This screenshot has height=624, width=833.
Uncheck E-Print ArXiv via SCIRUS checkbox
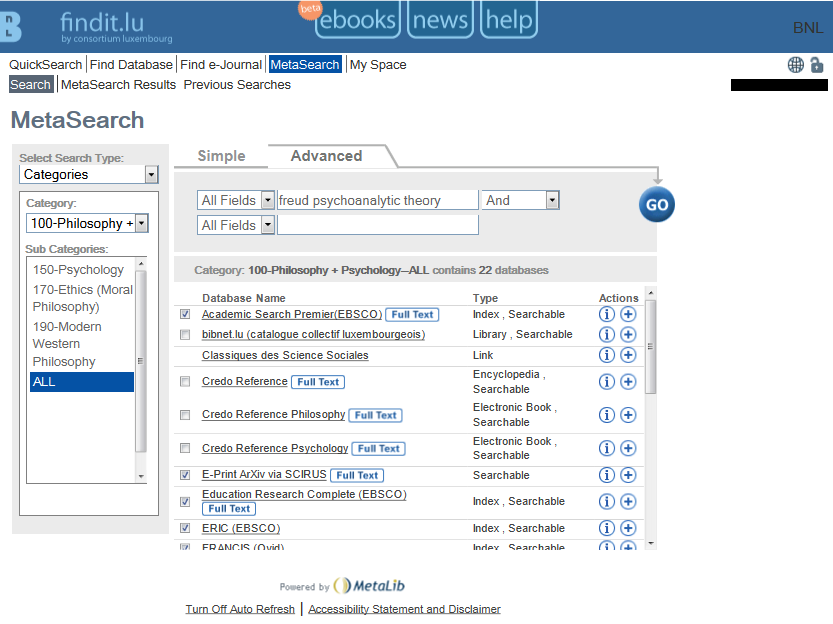(185, 475)
